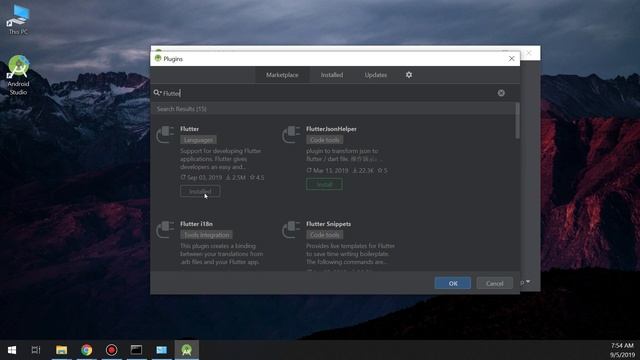Screen dimensions: 640x360
Task: Click Languages tag on Flutter plugin
Action: click(198, 140)
